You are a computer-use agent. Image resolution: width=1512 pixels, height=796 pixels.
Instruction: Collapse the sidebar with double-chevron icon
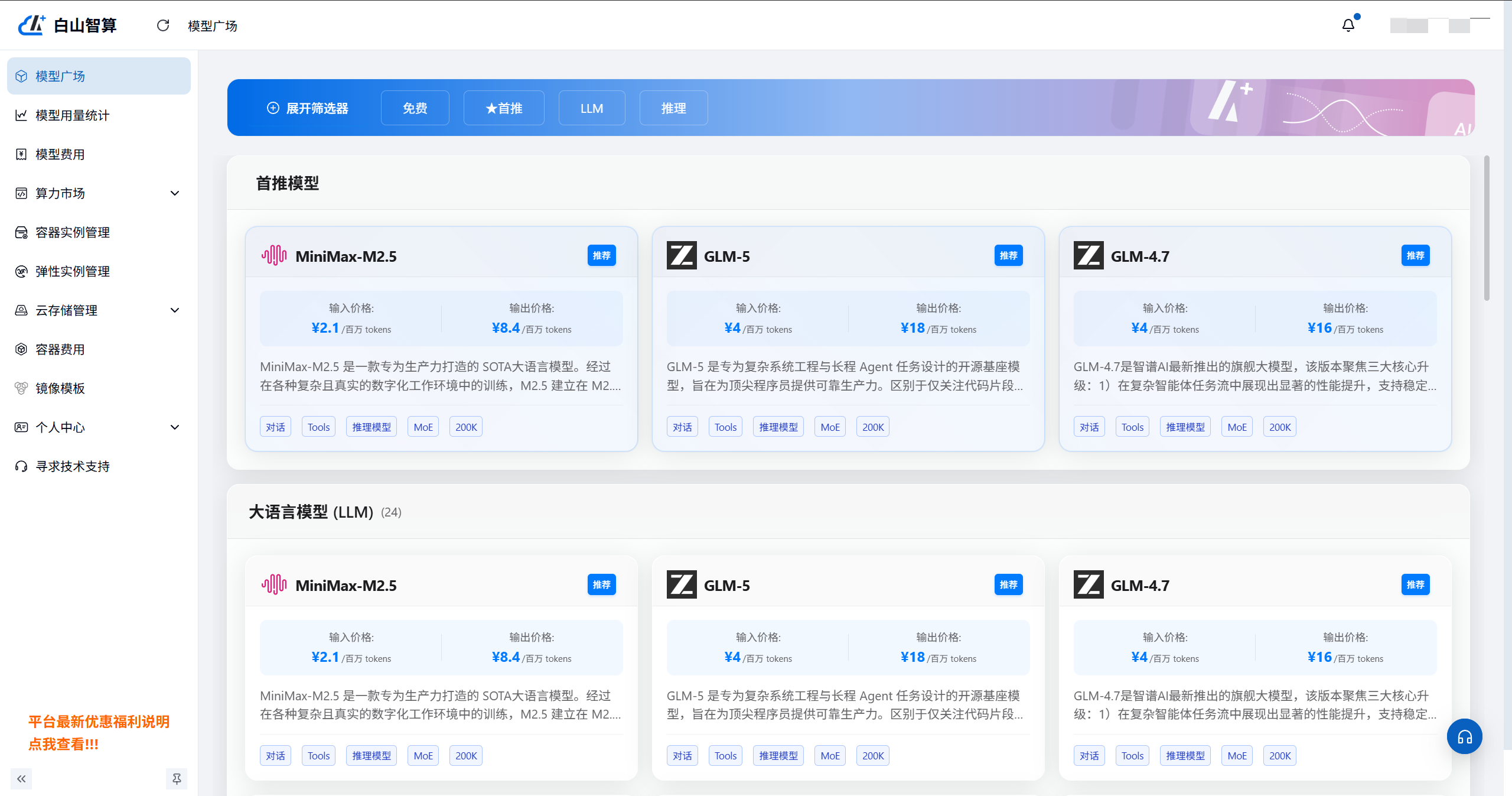tap(21, 779)
